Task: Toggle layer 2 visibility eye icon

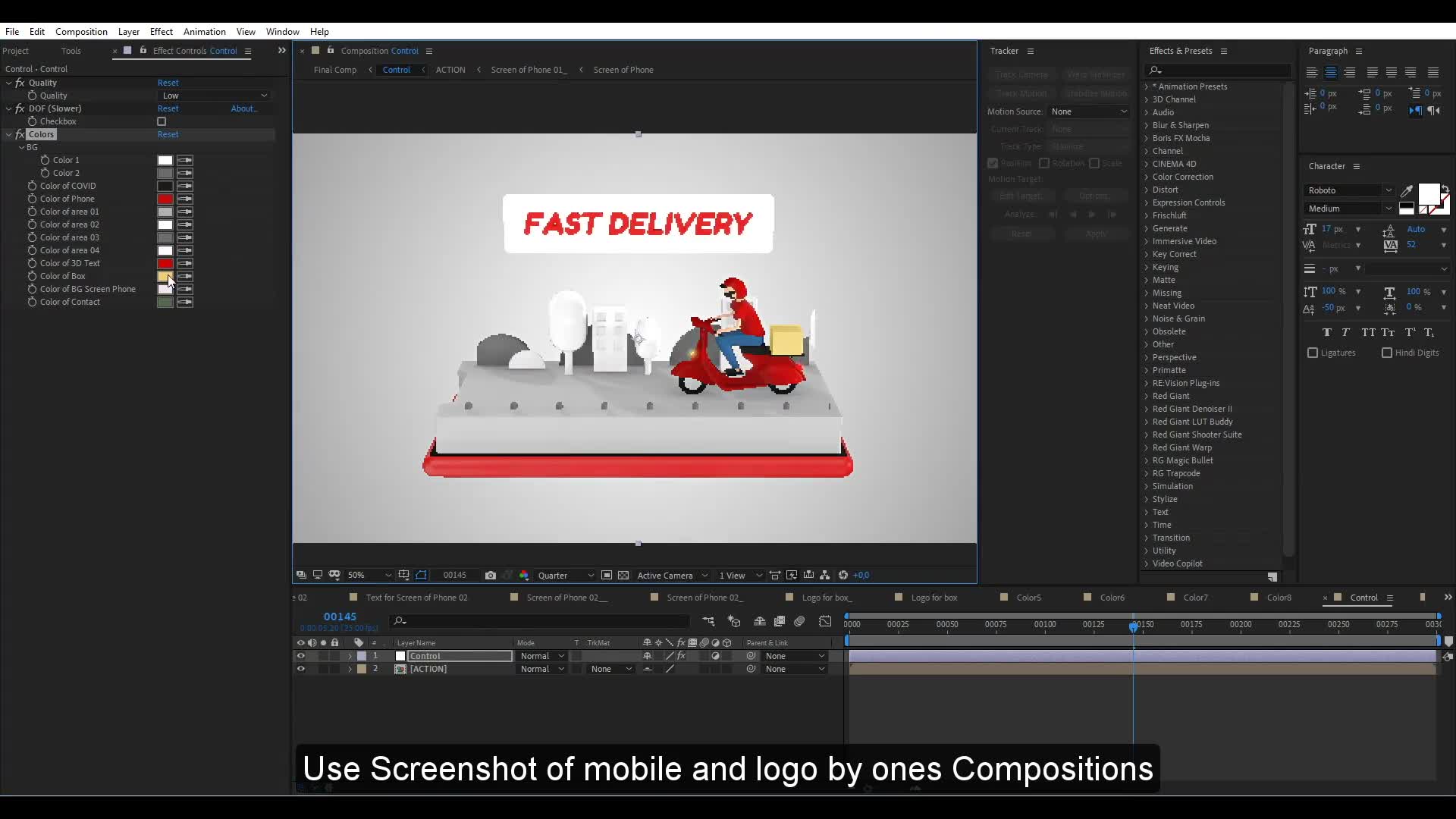Action: 299,668
